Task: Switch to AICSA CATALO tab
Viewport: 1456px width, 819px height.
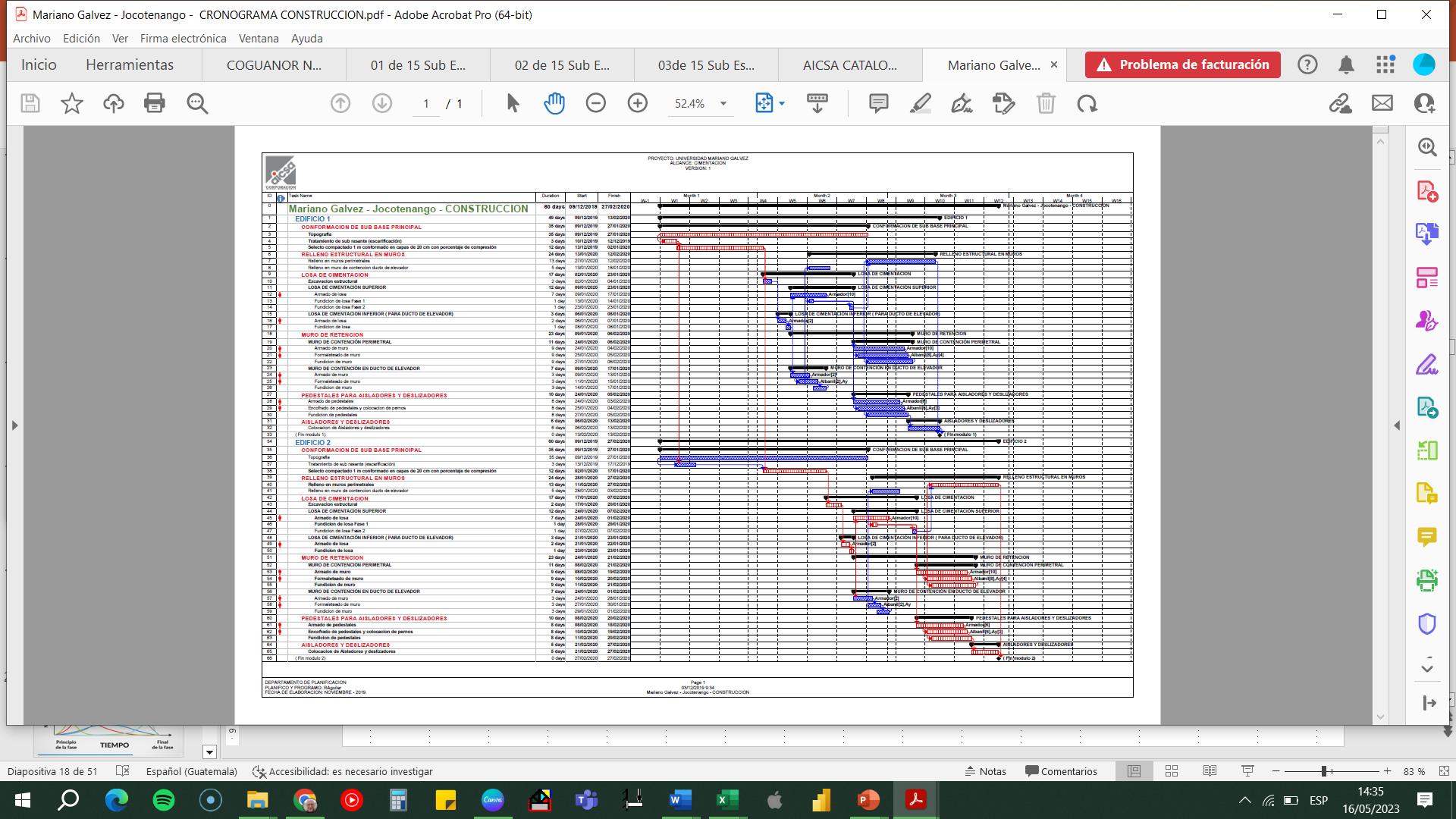Action: tap(849, 65)
